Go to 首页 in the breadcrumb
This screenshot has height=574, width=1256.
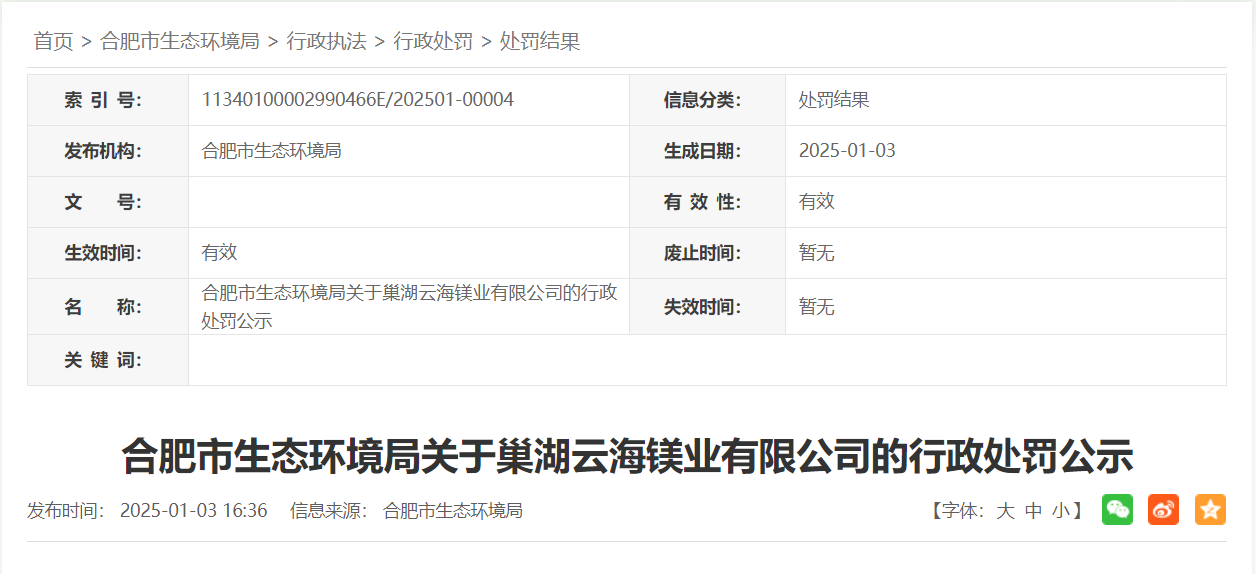pos(54,41)
